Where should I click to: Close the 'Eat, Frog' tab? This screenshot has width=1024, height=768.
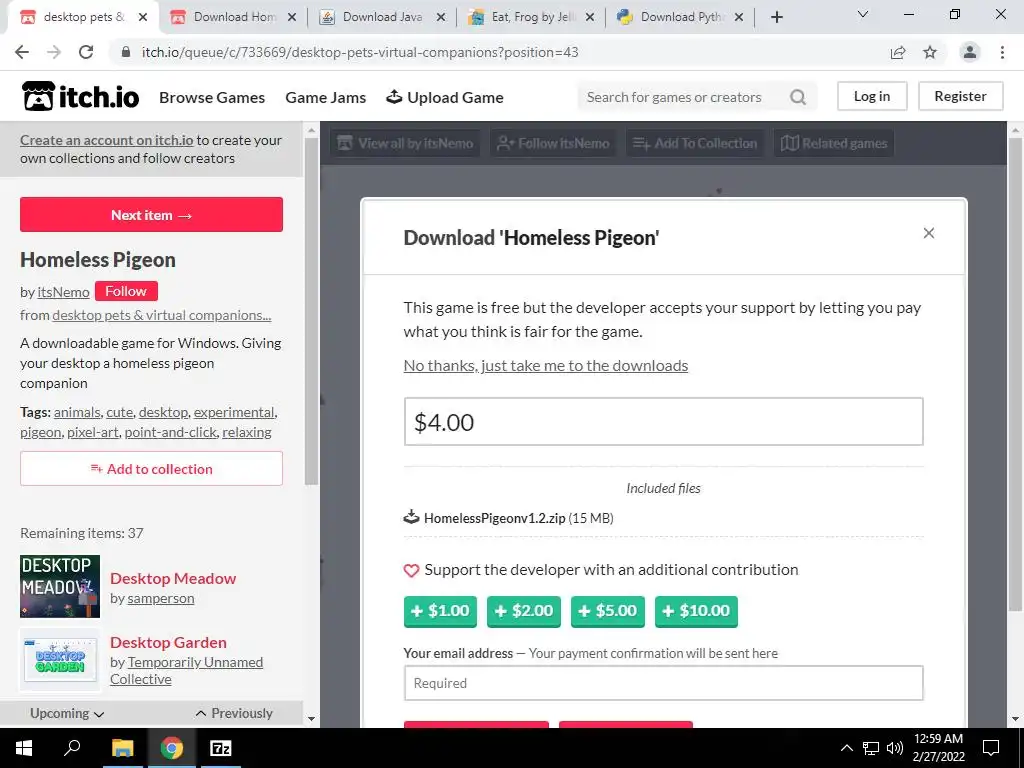(590, 18)
